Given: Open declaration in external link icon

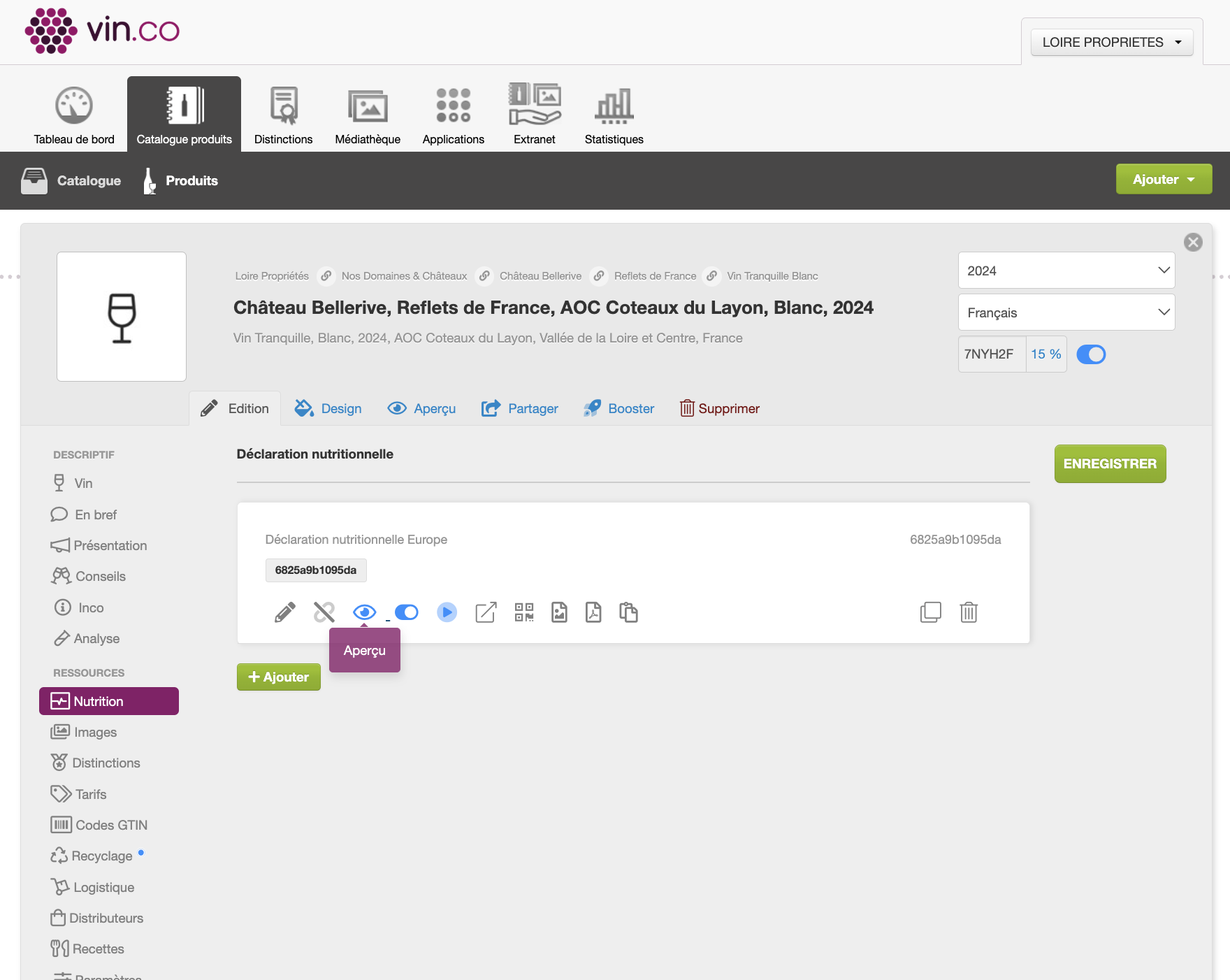Looking at the screenshot, I should [x=486, y=612].
